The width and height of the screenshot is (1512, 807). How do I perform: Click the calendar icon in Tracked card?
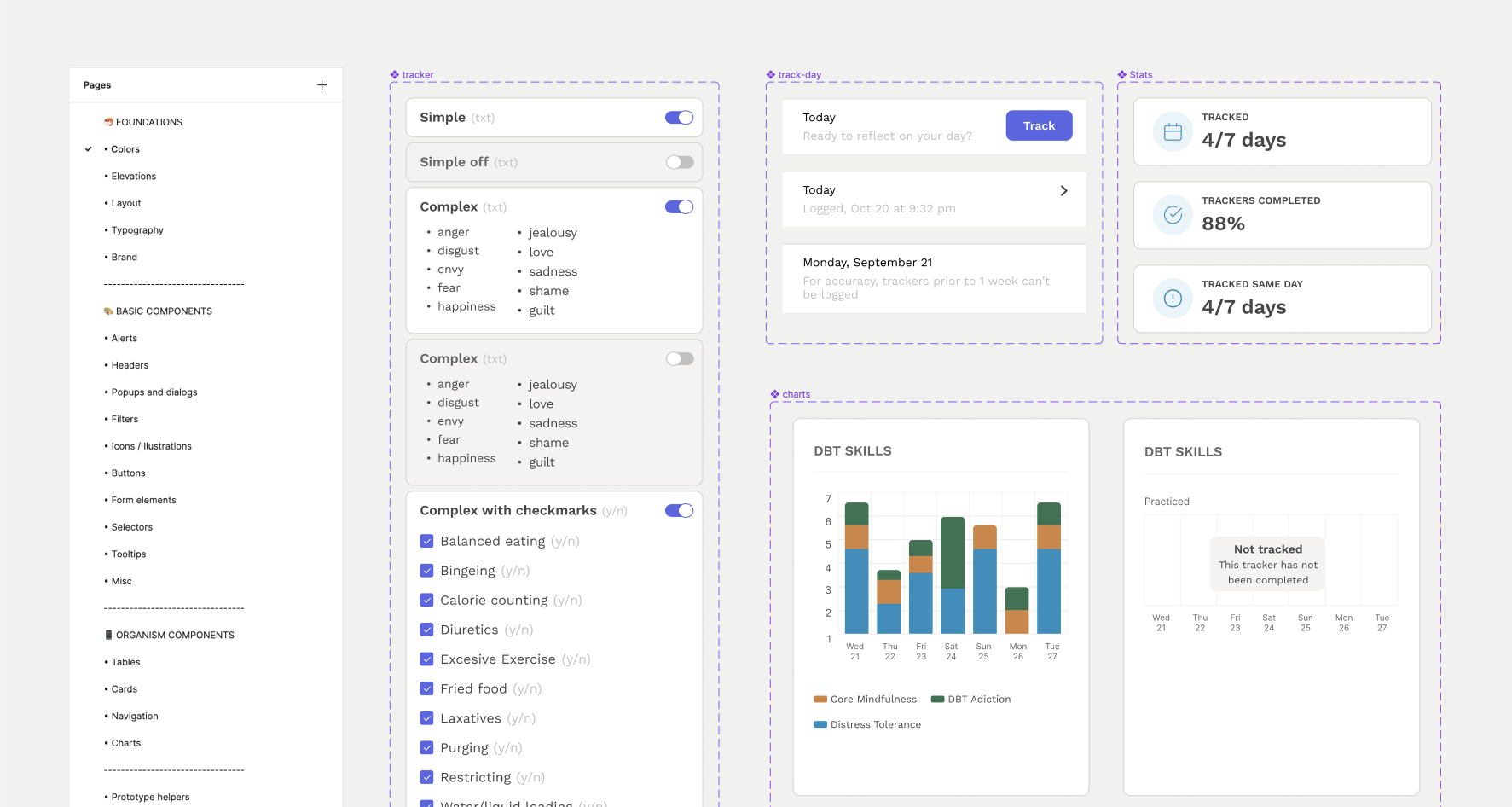[x=1173, y=132]
